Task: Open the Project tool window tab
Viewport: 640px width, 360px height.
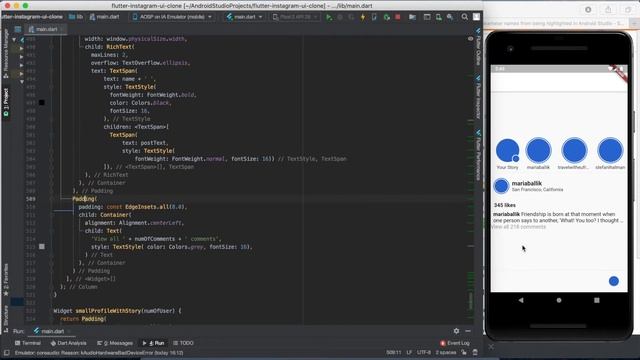Action: [x=6, y=102]
